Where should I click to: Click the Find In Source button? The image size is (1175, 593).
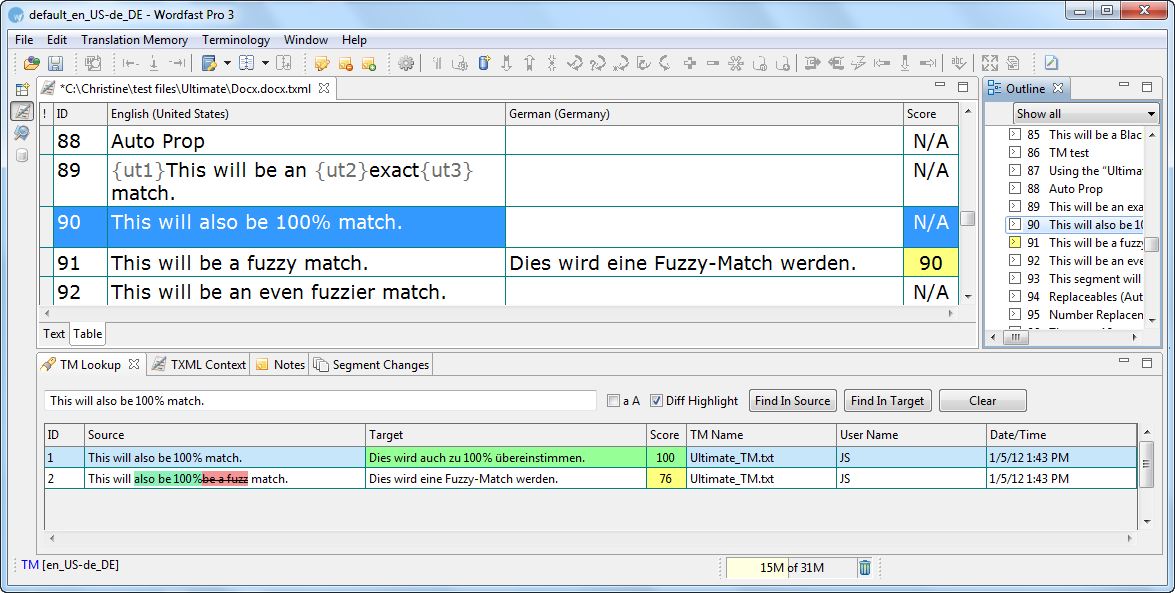point(792,401)
